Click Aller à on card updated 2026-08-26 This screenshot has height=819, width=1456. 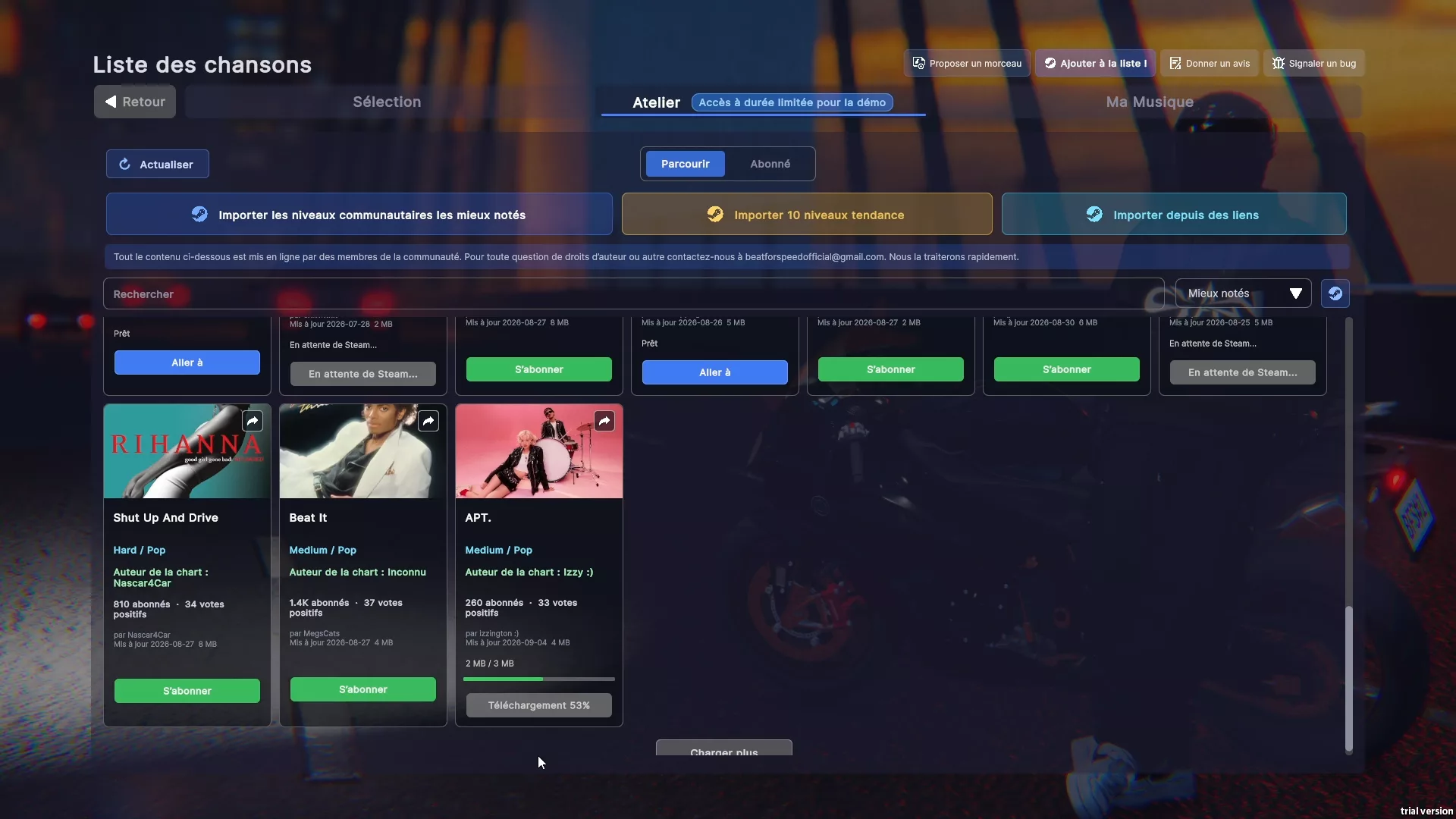[x=715, y=372]
